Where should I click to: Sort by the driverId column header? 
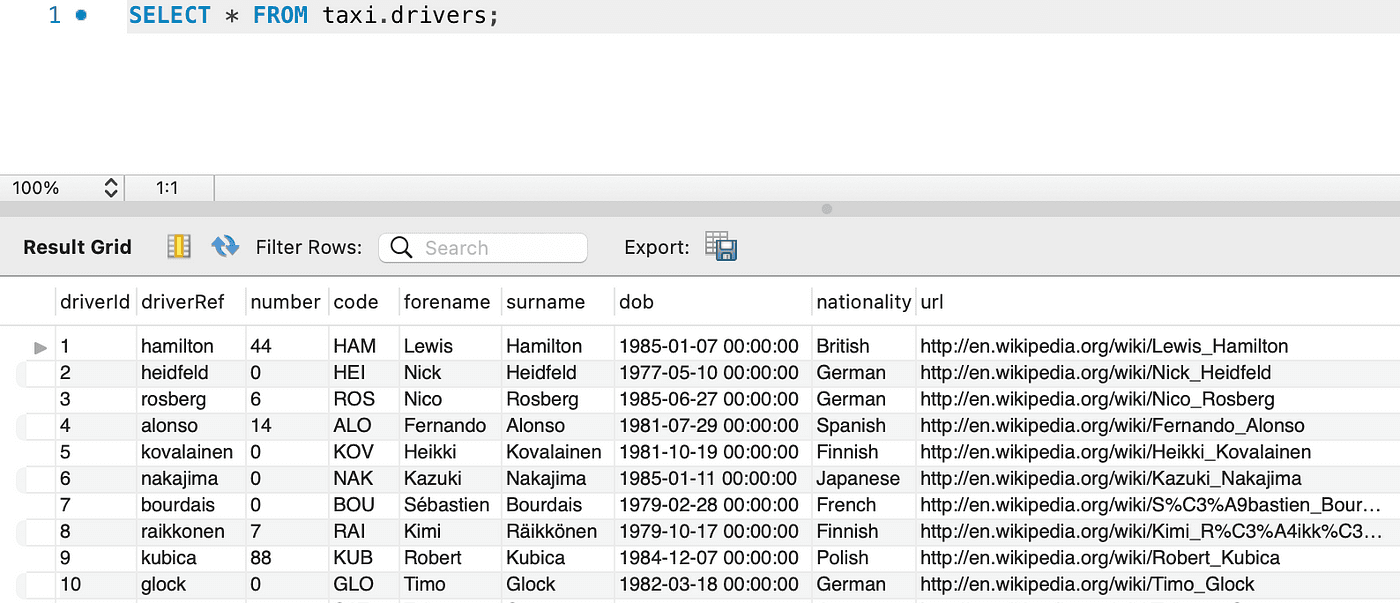[x=95, y=302]
